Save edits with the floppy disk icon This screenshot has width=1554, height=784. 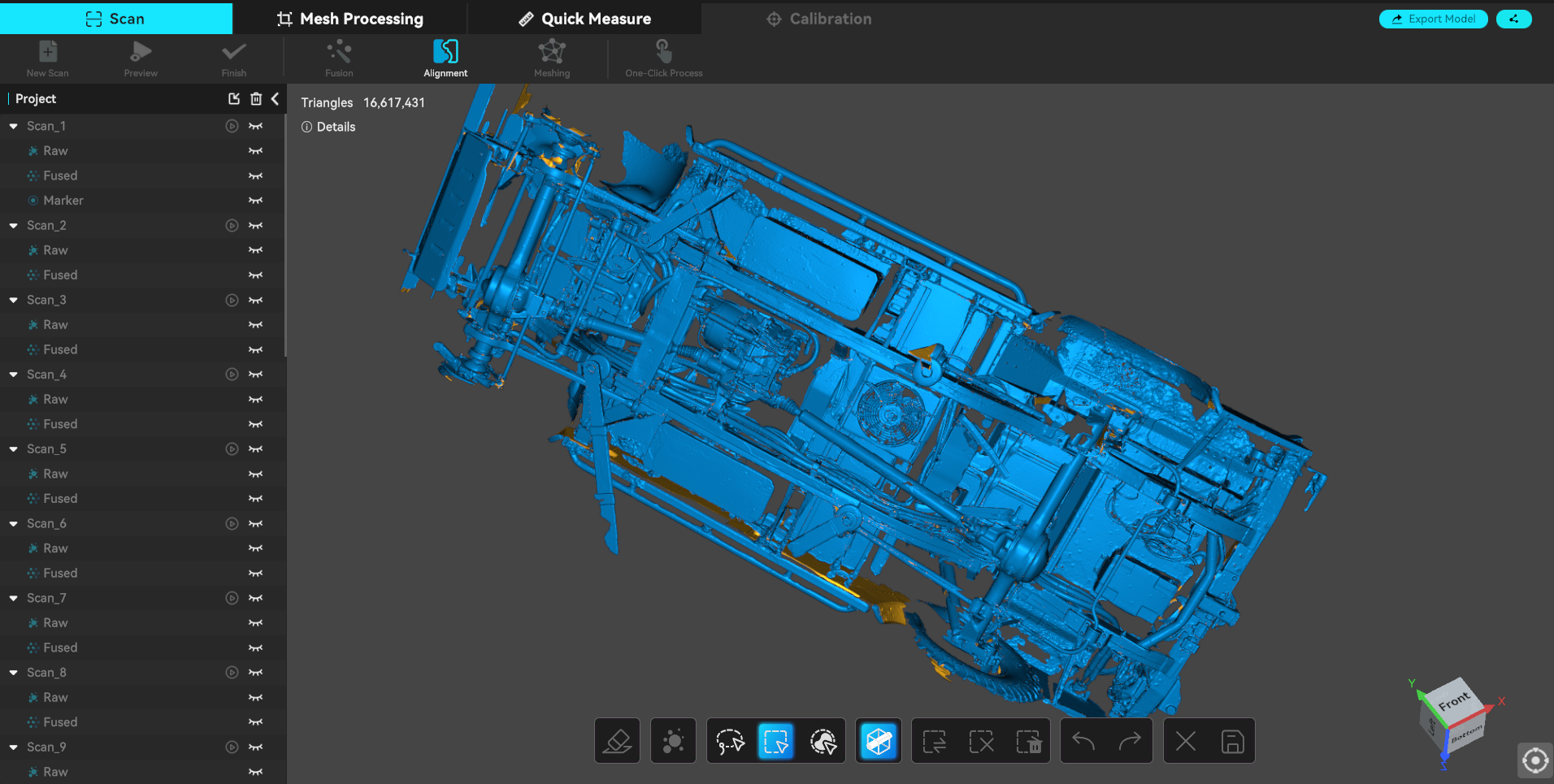(1232, 741)
